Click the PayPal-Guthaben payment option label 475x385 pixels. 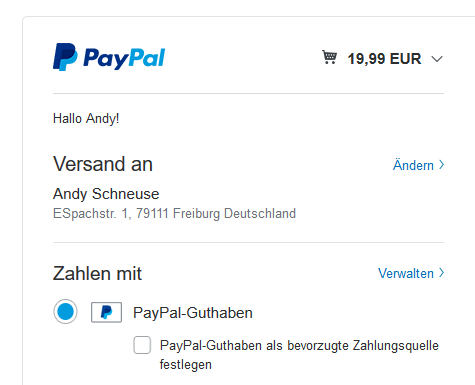point(193,313)
